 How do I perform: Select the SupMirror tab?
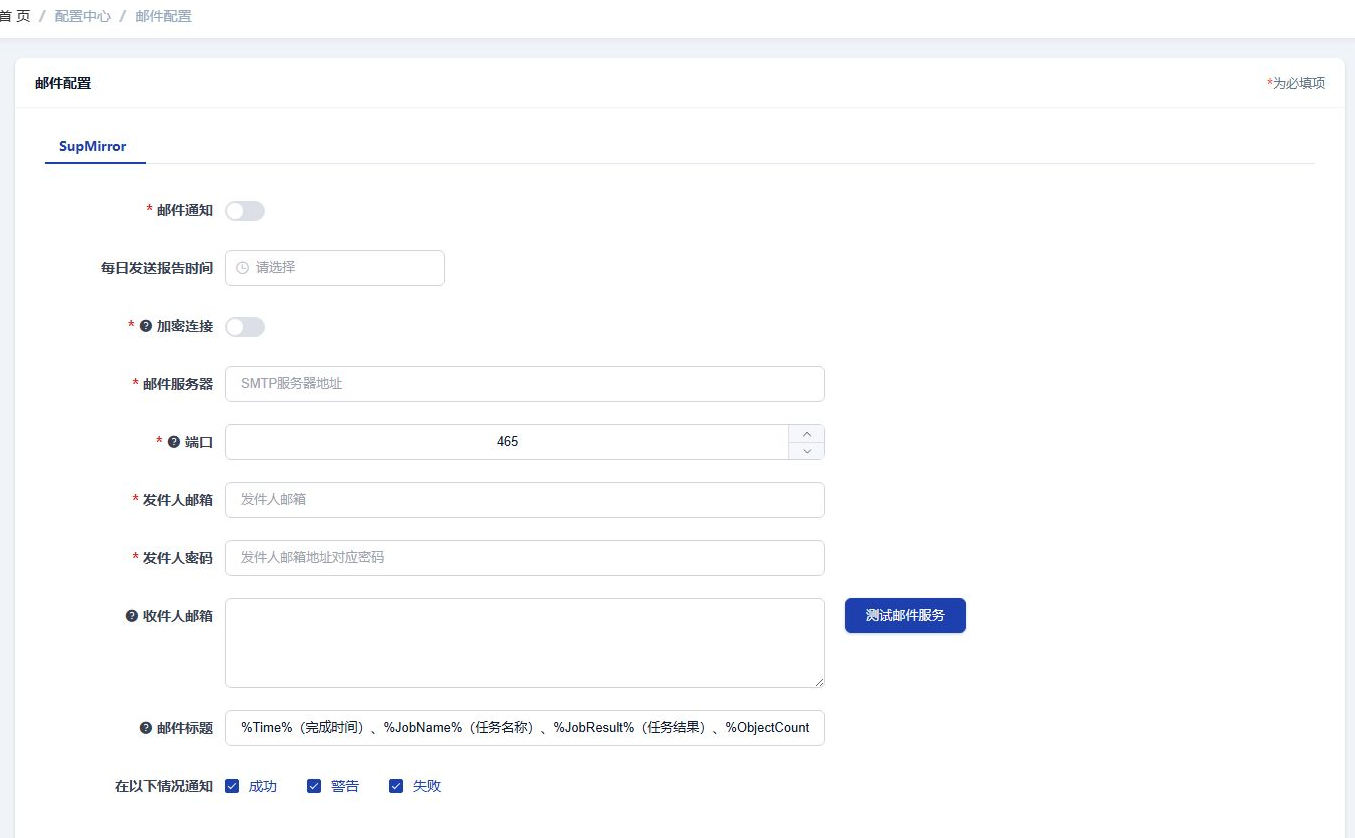click(93, 146)
